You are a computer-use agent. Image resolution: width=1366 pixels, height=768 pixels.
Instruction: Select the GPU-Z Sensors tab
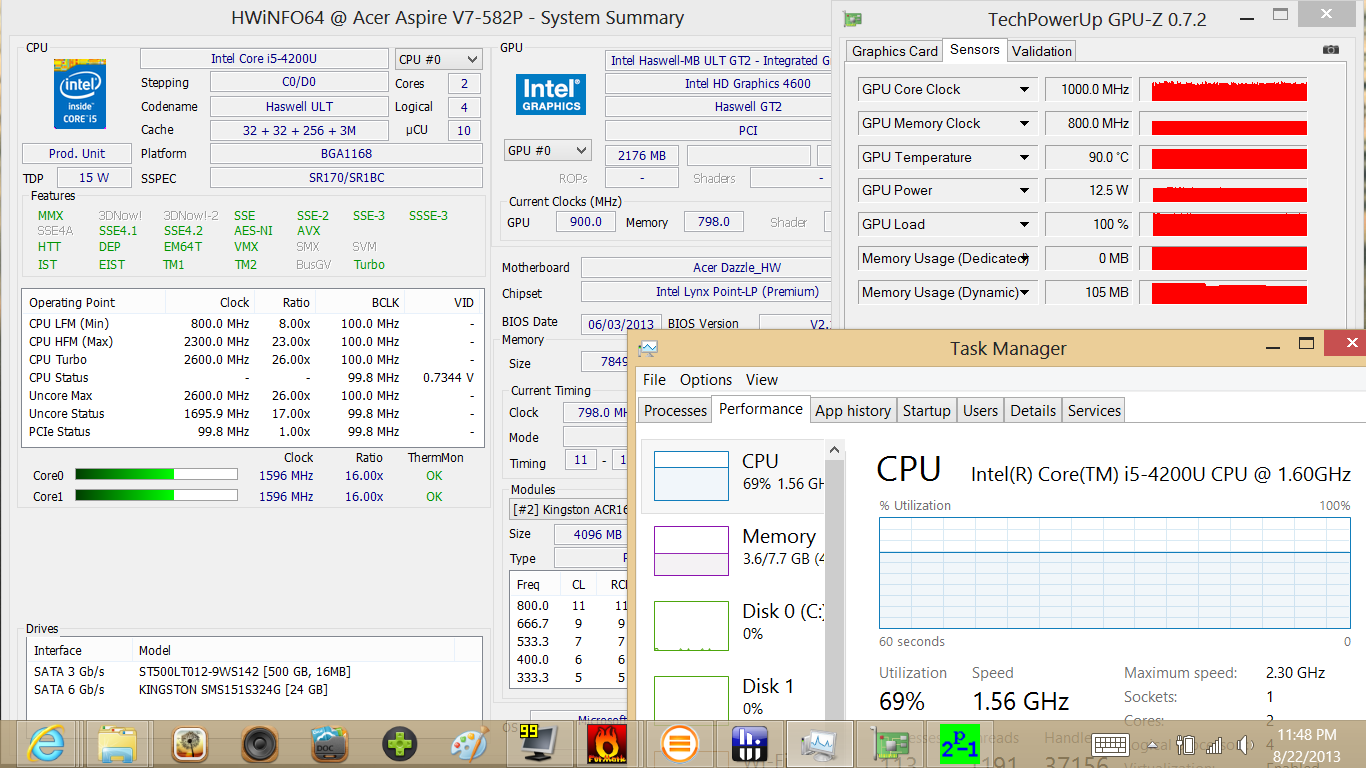975,49
